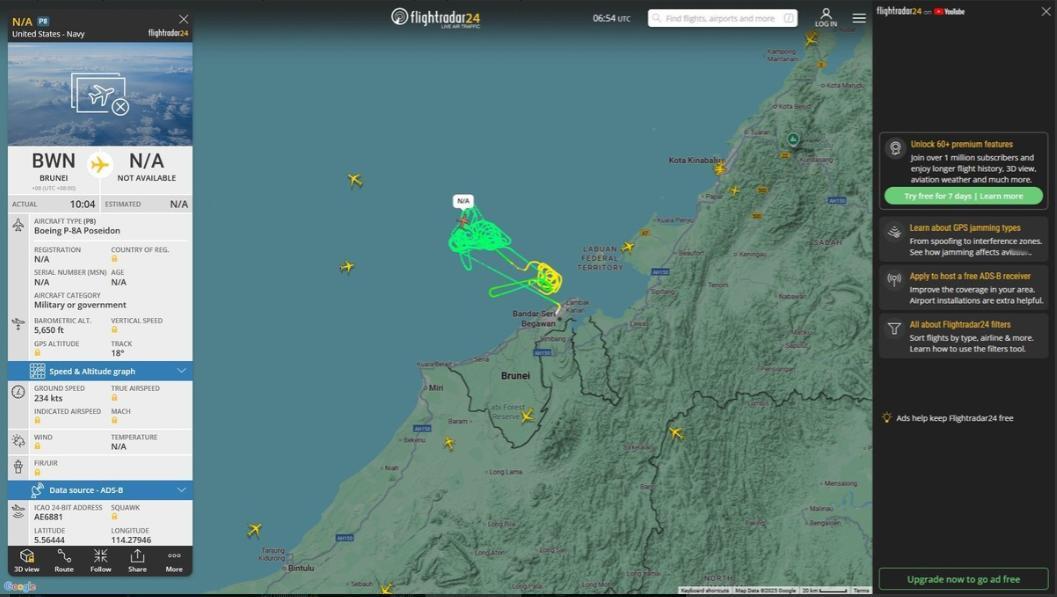Screen dimensions: 1057x597
Task: Click the Speed & Altitude graph icon
Action: tap(37, 371)
